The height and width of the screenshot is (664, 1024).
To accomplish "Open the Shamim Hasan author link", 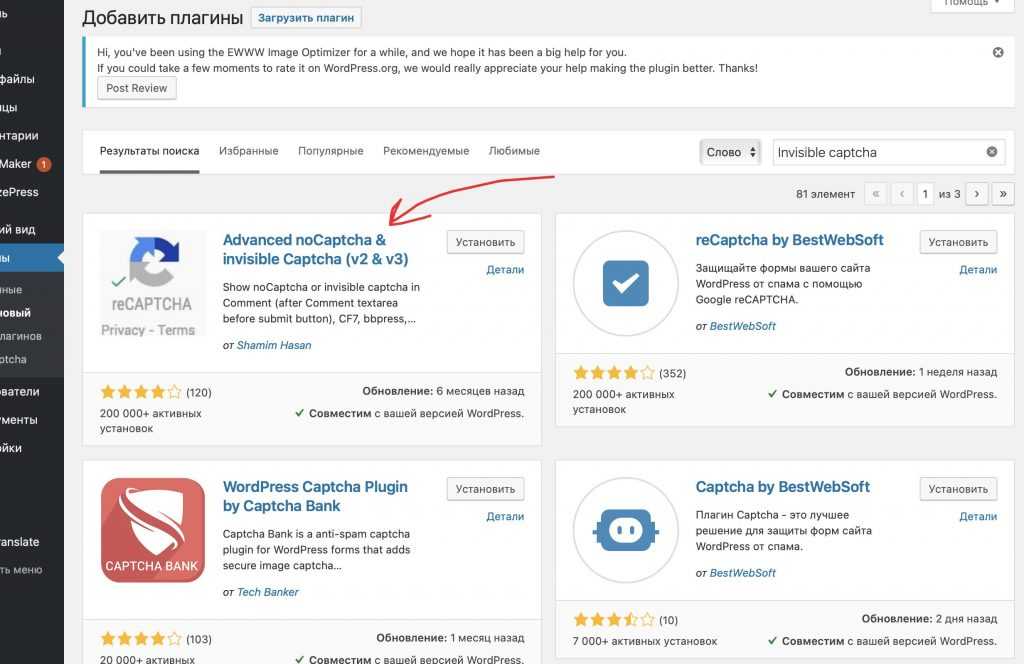I will click(x=274, y=345).
